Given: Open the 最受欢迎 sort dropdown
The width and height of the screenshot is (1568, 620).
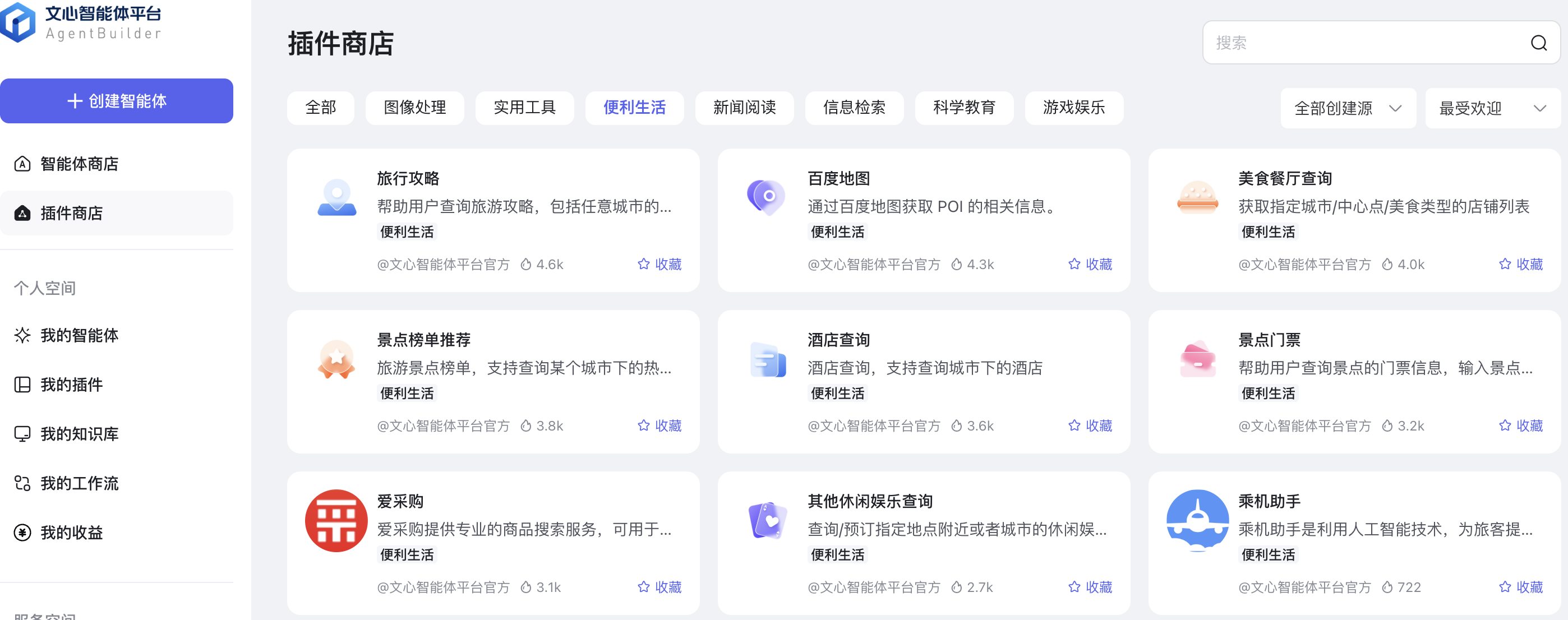Looking at the screenshot, I should tap(1492, 108).
